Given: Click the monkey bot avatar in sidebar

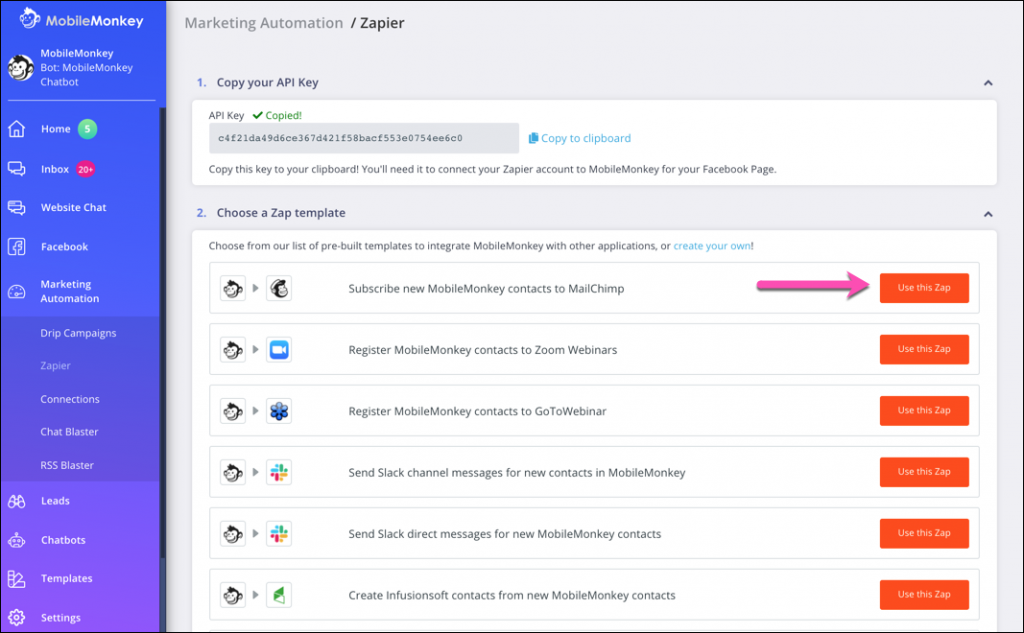Looking at the screenshot, I should 21,68.
